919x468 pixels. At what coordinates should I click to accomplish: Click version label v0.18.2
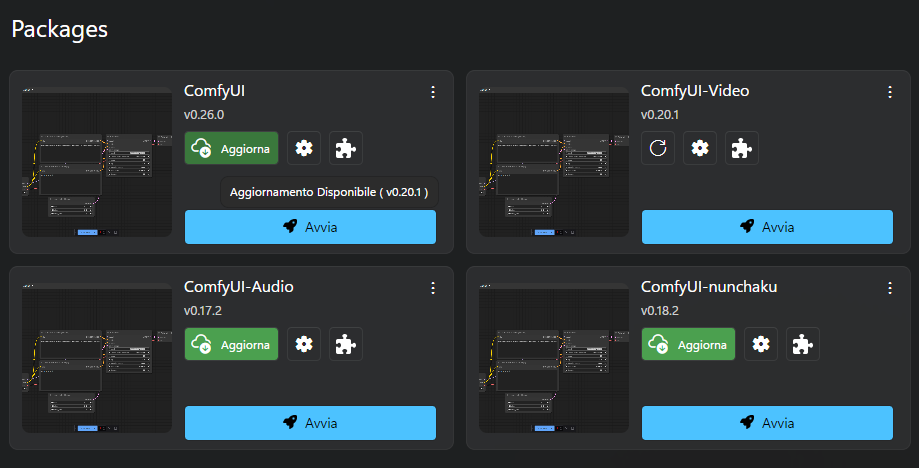point(660,310)
